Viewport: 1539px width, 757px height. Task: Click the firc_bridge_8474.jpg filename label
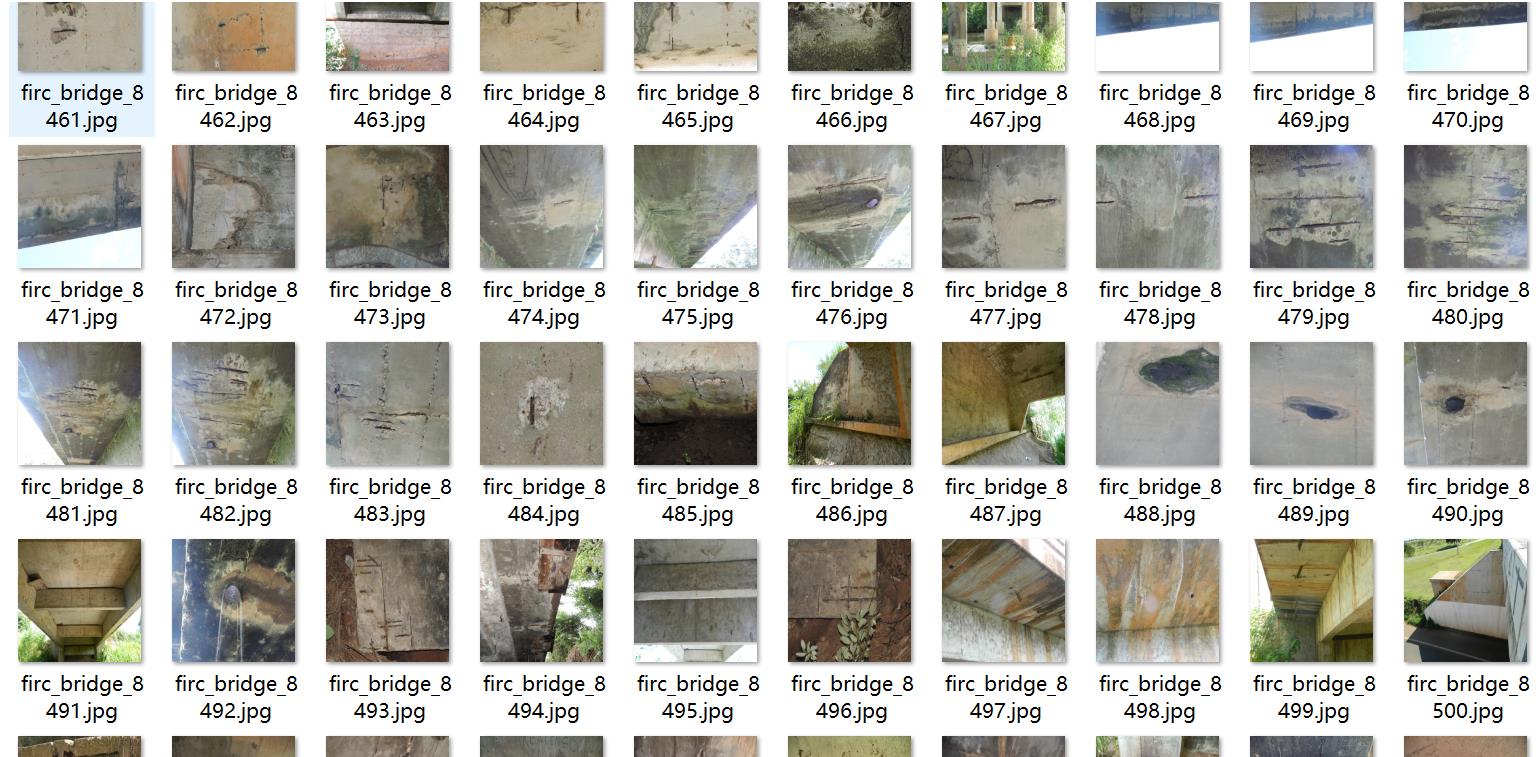544,304
